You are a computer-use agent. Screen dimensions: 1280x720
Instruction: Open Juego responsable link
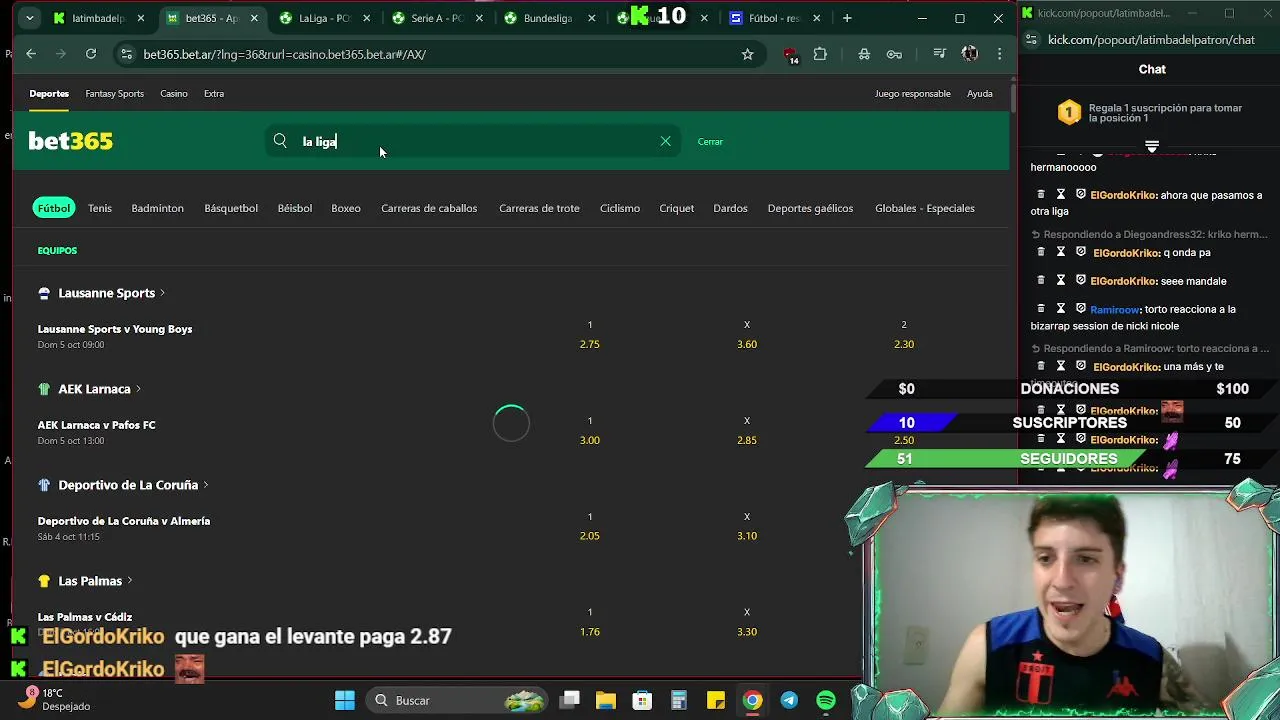click(912, 94)
